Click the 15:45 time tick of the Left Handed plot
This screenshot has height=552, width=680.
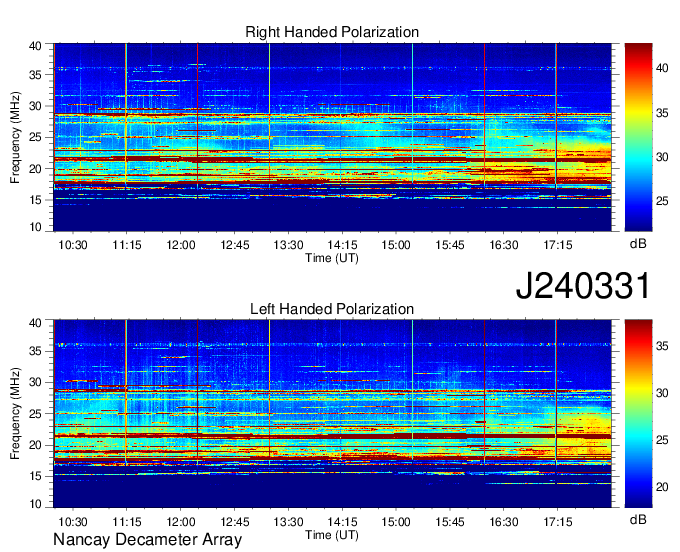click(450, 522)
